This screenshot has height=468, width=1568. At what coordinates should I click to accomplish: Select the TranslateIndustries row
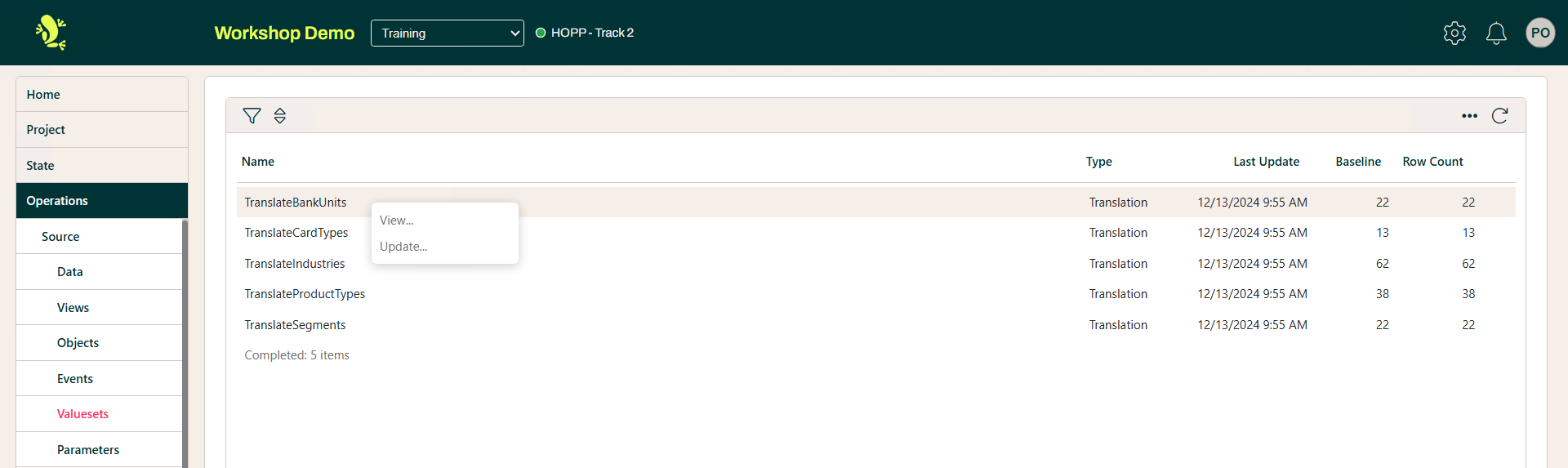[295, 264]
